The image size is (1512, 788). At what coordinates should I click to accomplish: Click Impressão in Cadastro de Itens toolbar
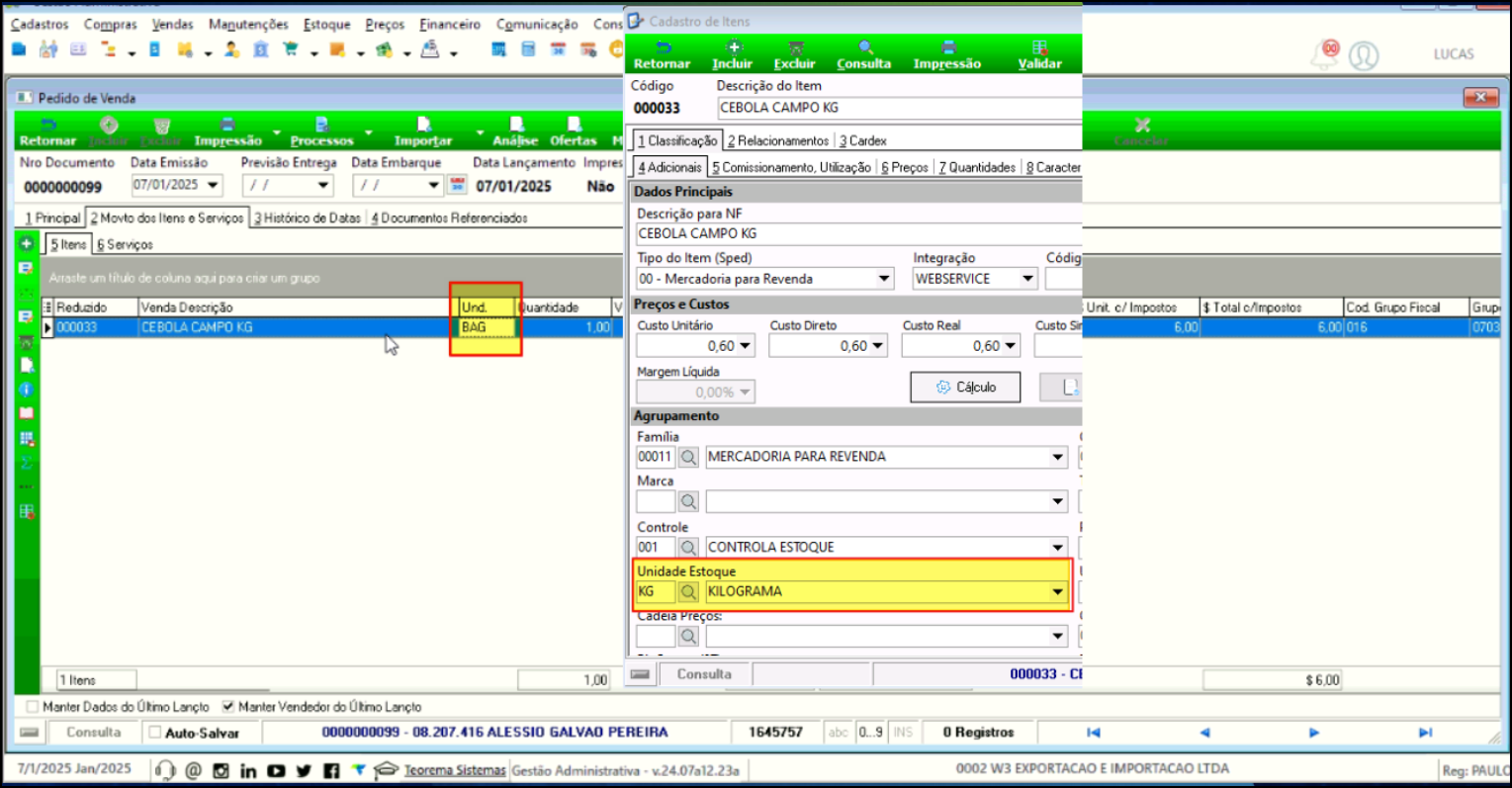(x=947, y=55)
